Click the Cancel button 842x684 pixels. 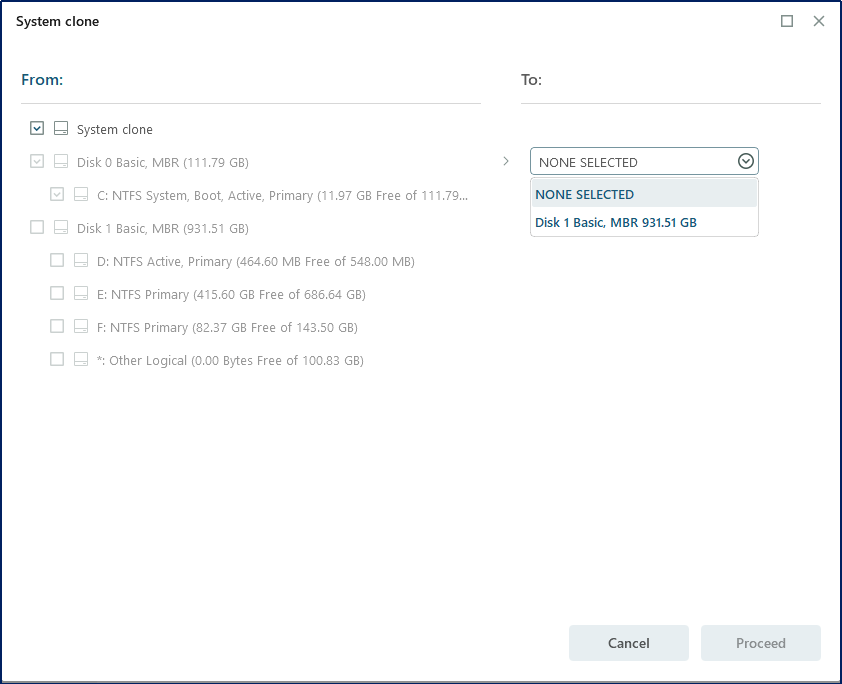tap(628, 643)
